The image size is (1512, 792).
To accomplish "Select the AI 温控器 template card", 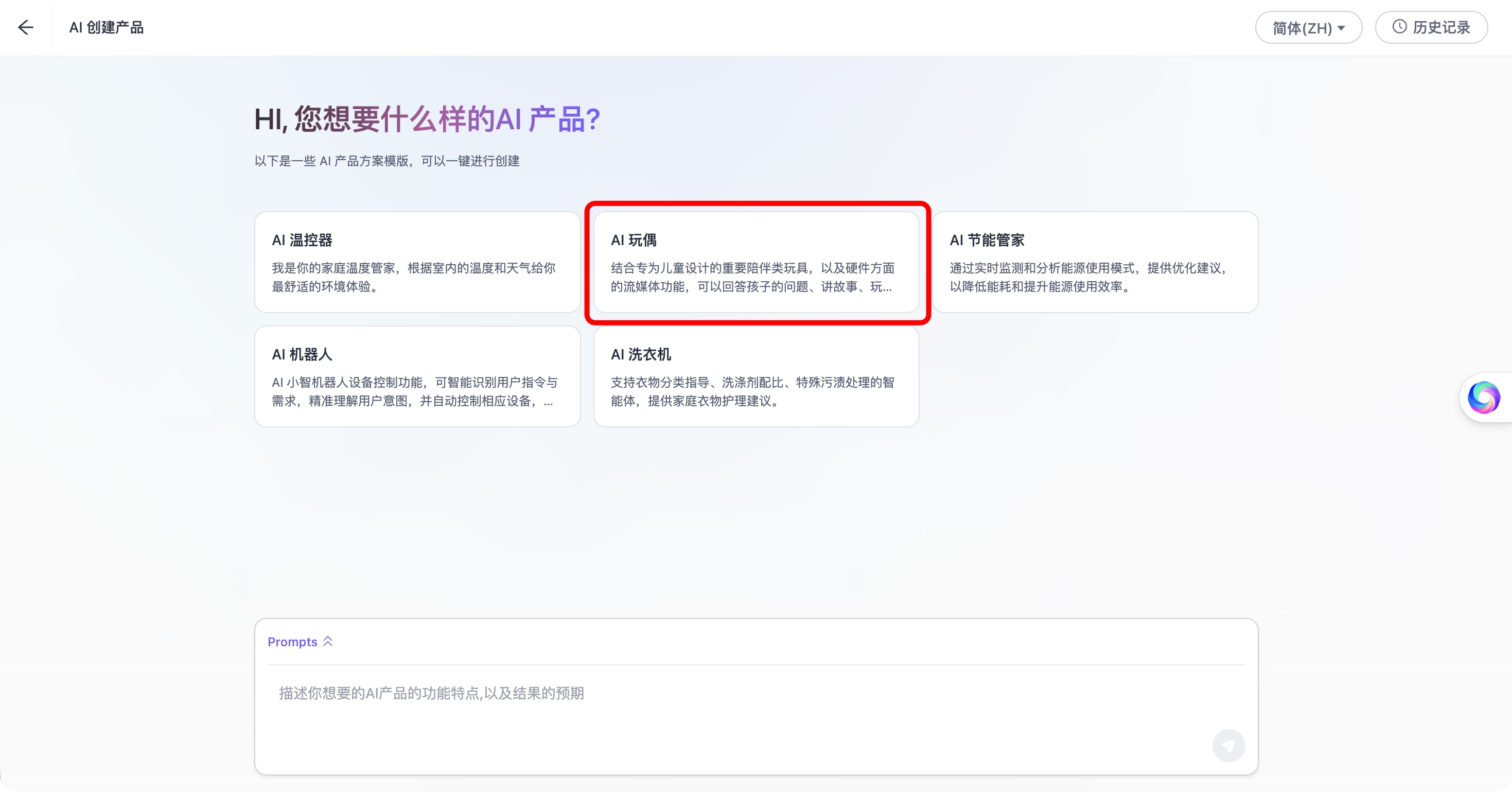I will [x=417, y=262].
